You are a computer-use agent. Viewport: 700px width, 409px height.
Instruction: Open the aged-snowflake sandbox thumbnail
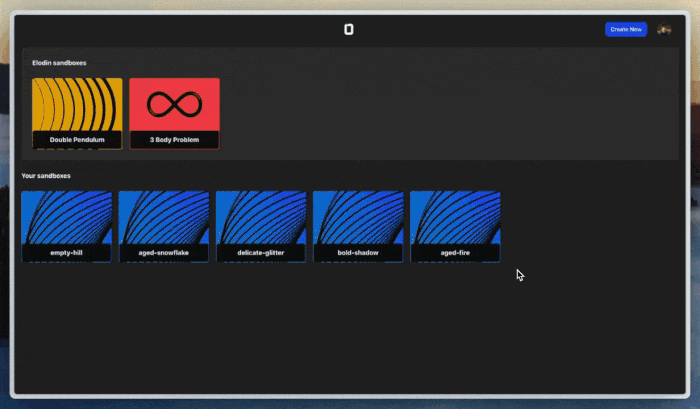(x=163, y=216)
